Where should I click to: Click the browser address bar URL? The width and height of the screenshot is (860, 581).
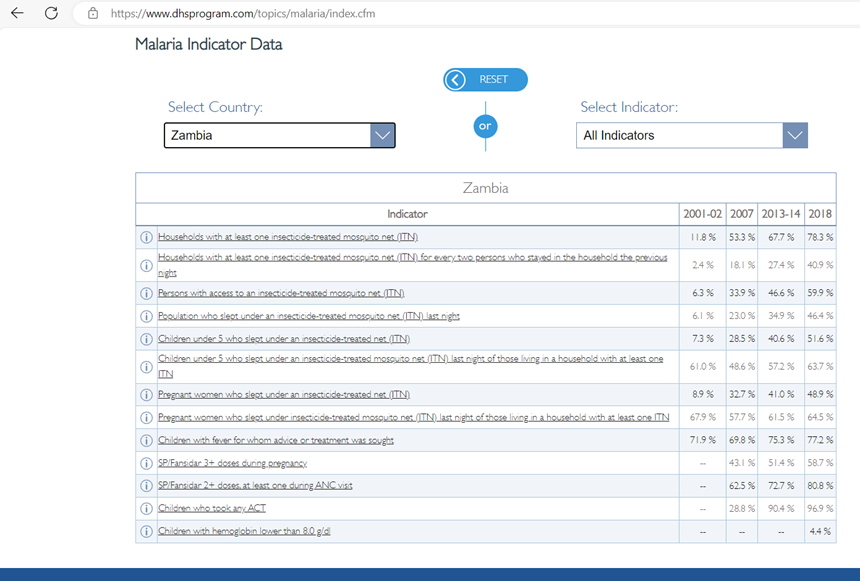[243, 14]
